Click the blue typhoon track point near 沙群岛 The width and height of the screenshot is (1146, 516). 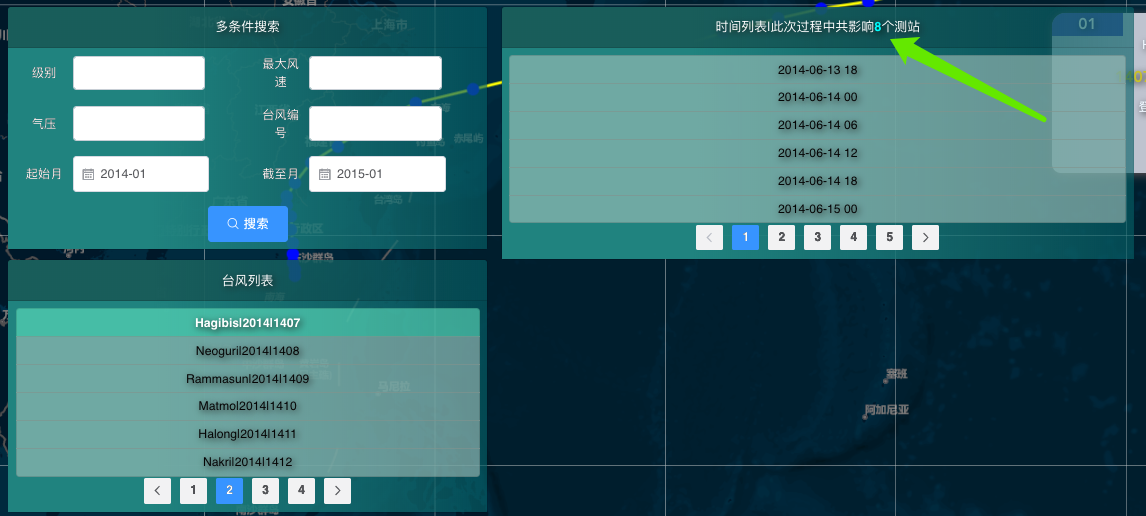[x=293, y=255]
